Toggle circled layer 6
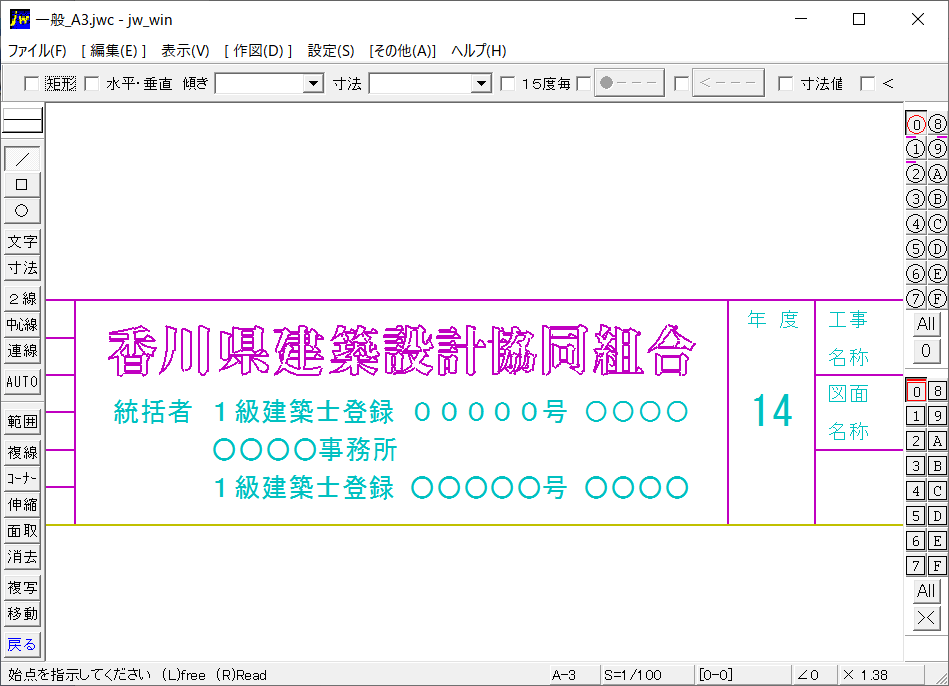This screenshot has height=686, width=949. coord(916,273)
